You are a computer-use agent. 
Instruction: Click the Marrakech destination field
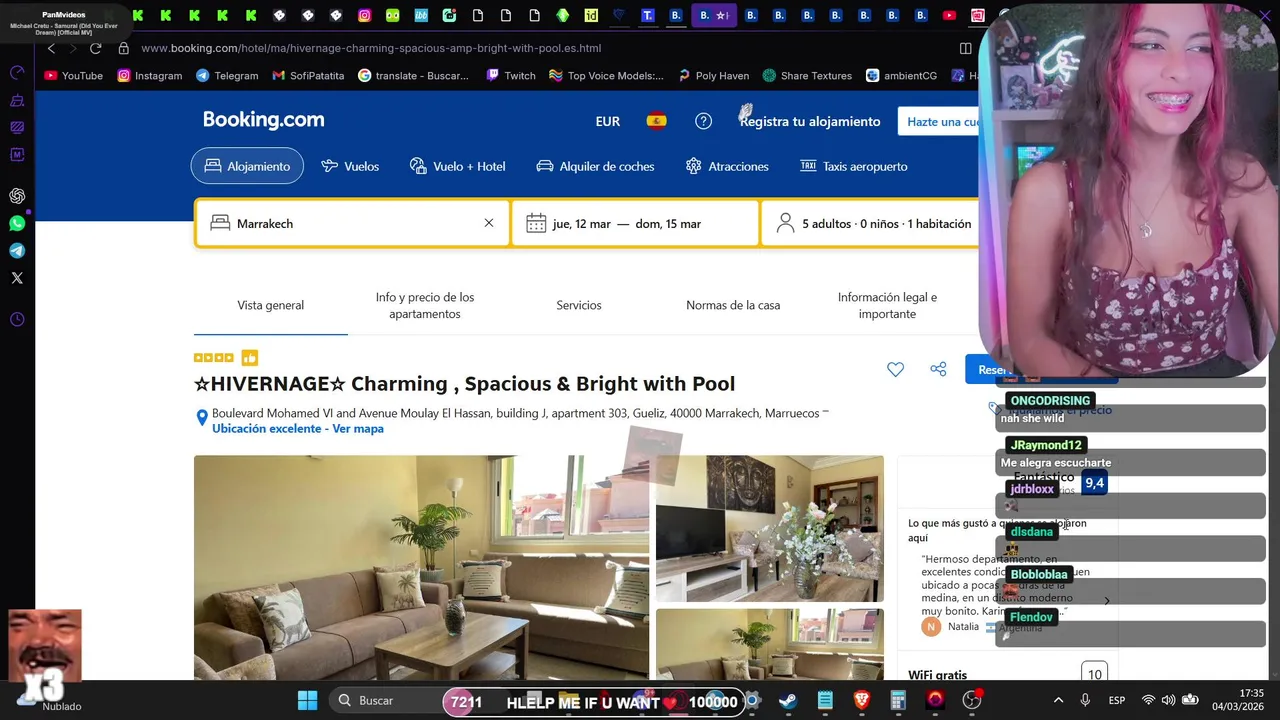(x=352, y=223)
